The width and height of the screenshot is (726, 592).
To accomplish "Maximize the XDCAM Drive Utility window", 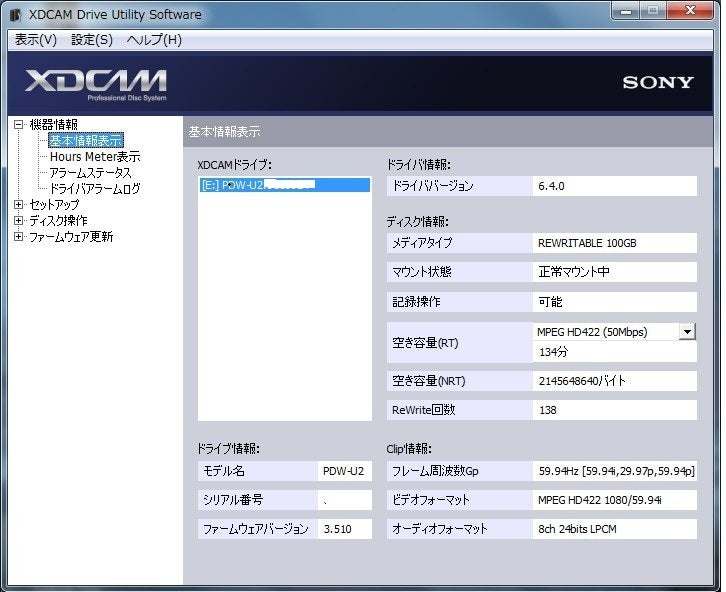I will (x=653, y=10).
